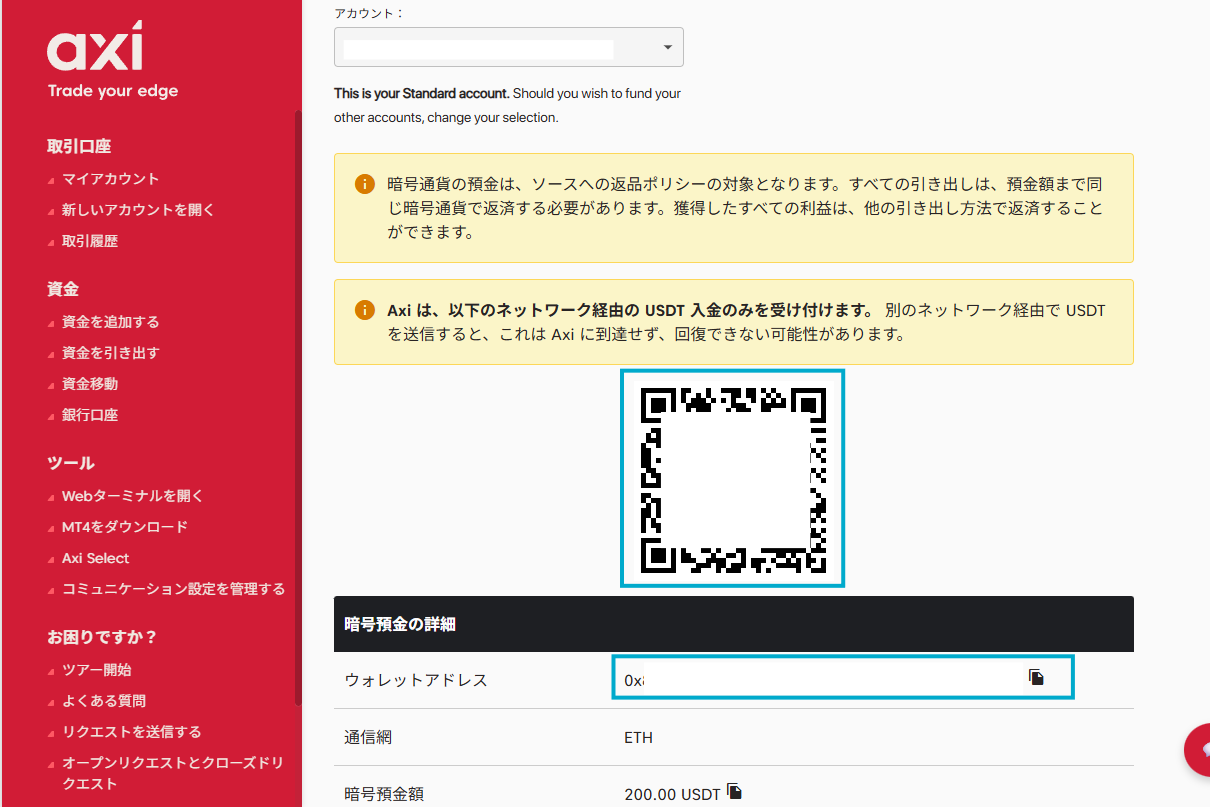Click the wallet address field
The image size is (1210, 807).
843,678
